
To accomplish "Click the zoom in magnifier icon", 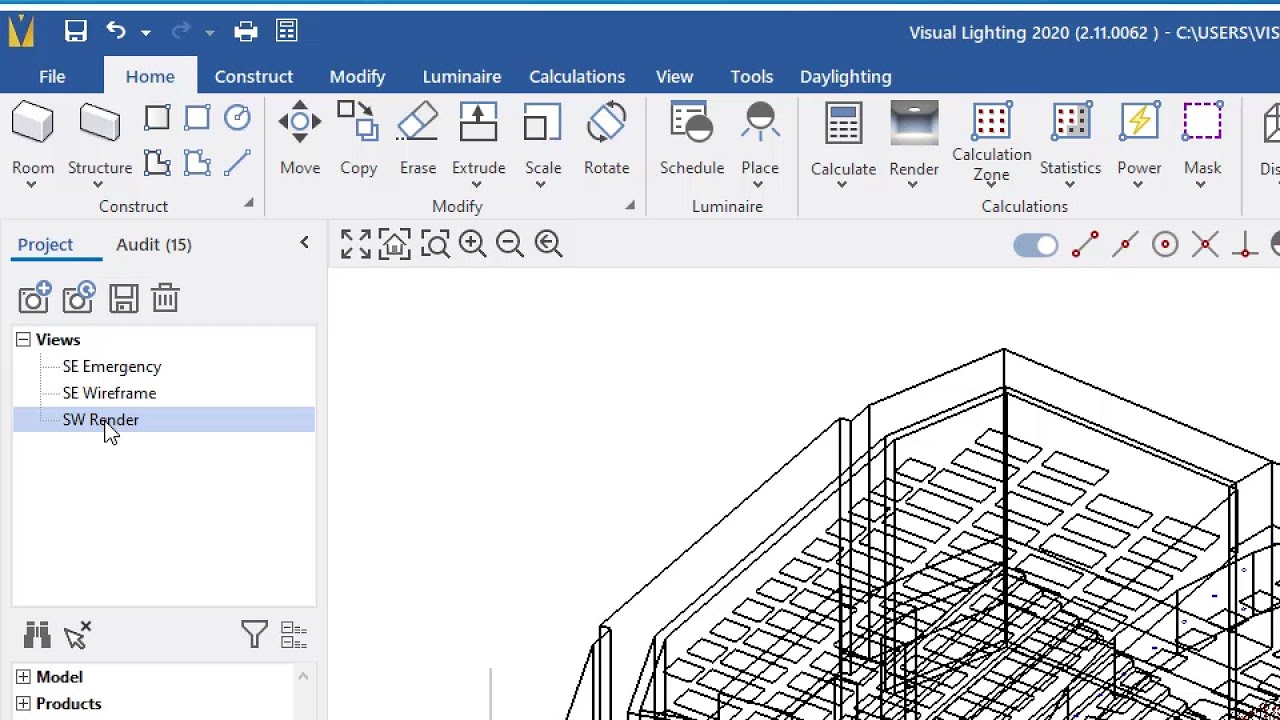I will [x=472, y=244].
